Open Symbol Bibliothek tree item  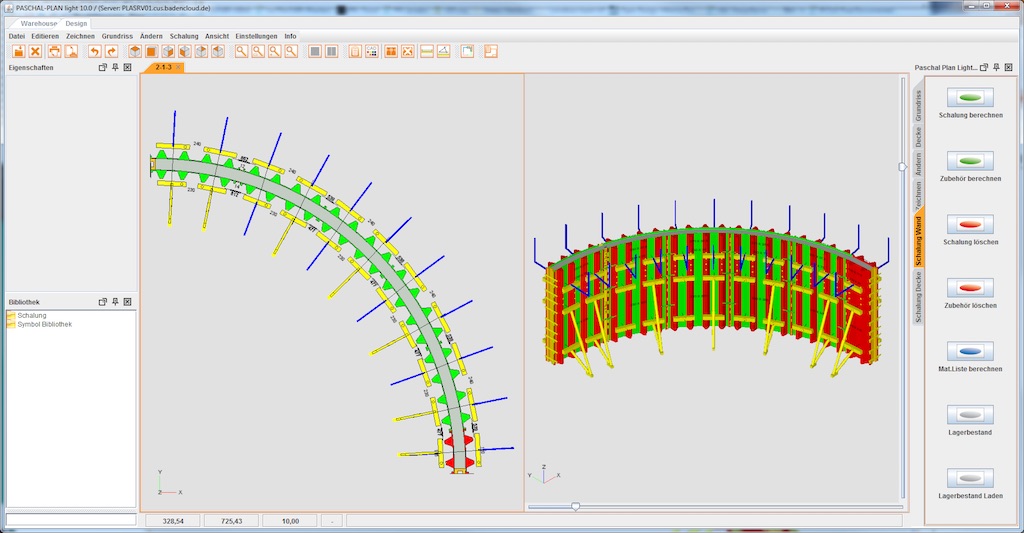(44, 324)
